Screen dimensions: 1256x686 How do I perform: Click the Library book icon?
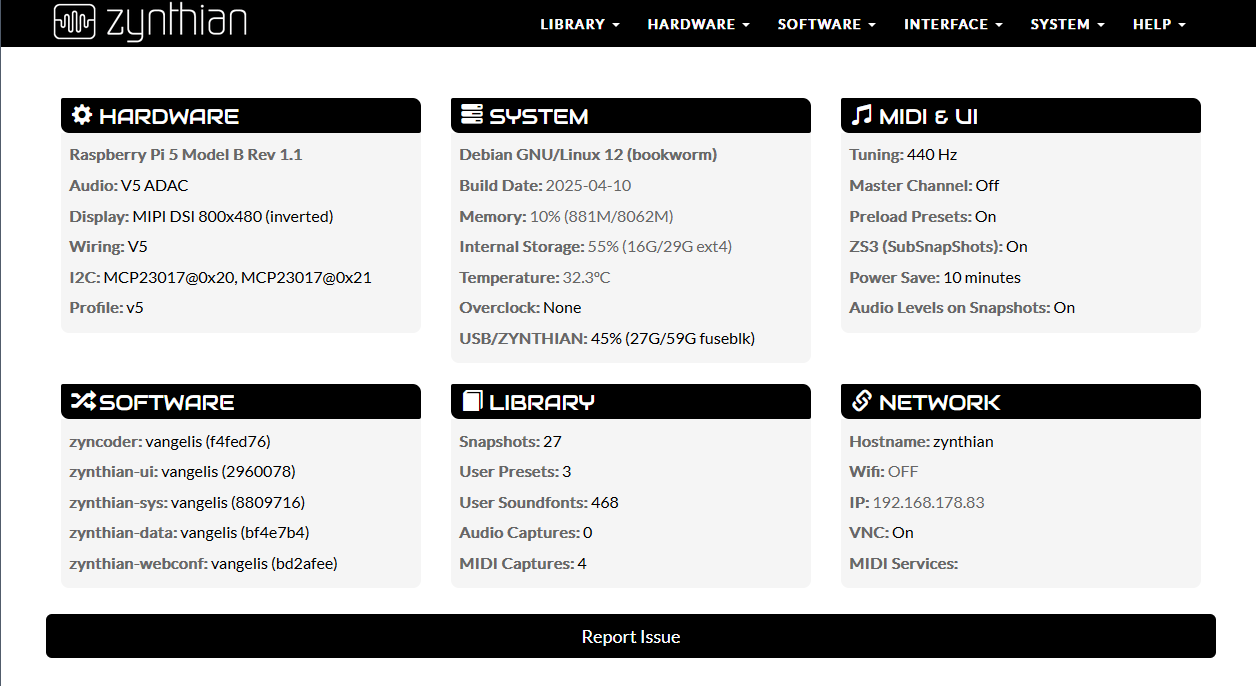pos(472,401)
